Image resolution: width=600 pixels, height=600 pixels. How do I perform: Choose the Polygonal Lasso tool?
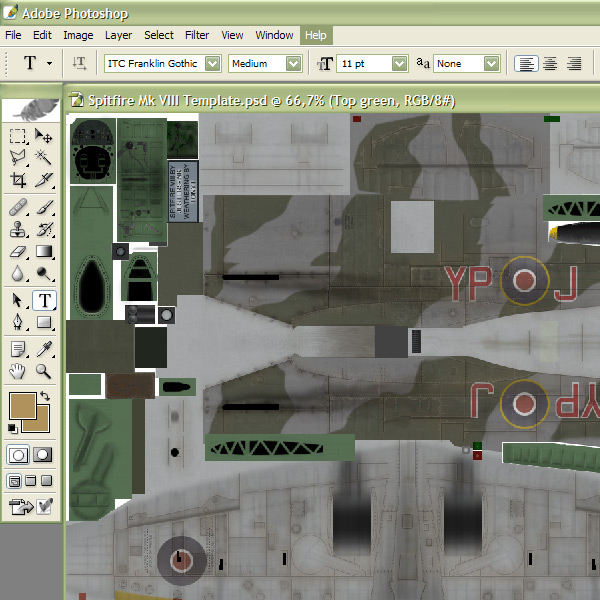coord(18,157)
